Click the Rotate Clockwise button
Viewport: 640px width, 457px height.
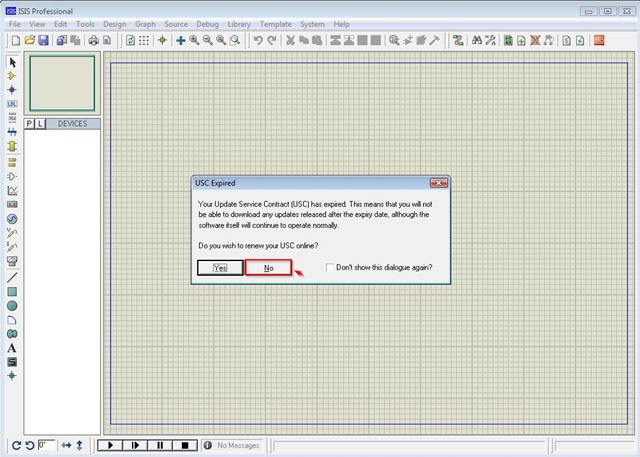point(16,445)
